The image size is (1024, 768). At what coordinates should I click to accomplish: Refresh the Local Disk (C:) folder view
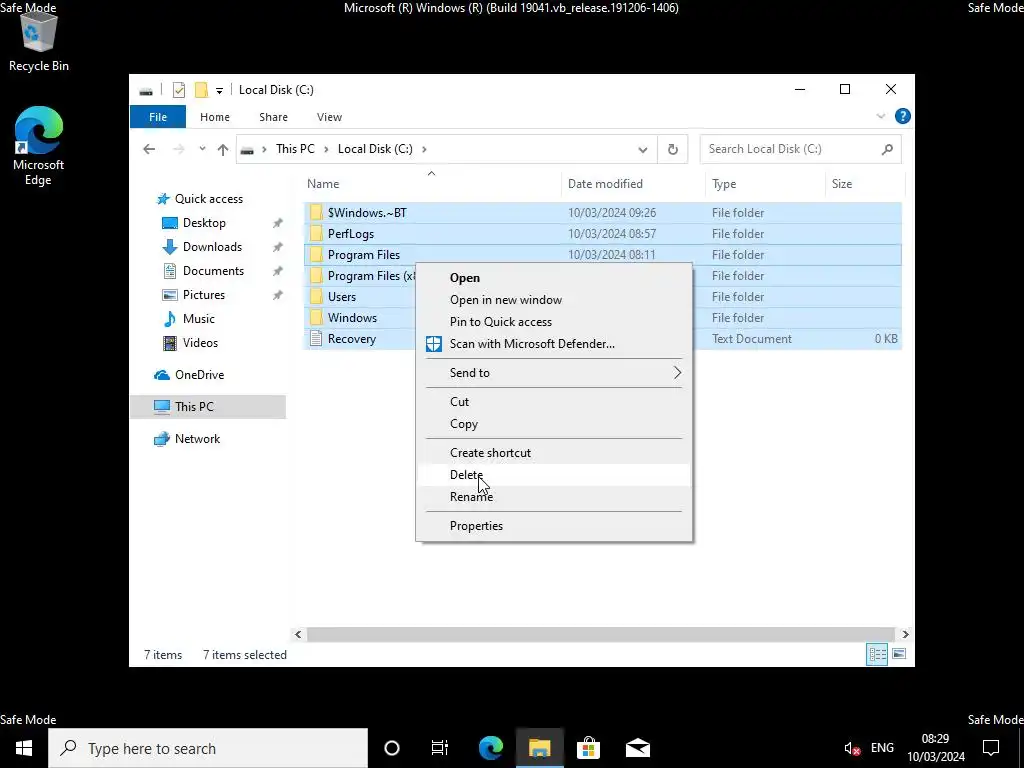pyautogui.click(x=673, y=150)
